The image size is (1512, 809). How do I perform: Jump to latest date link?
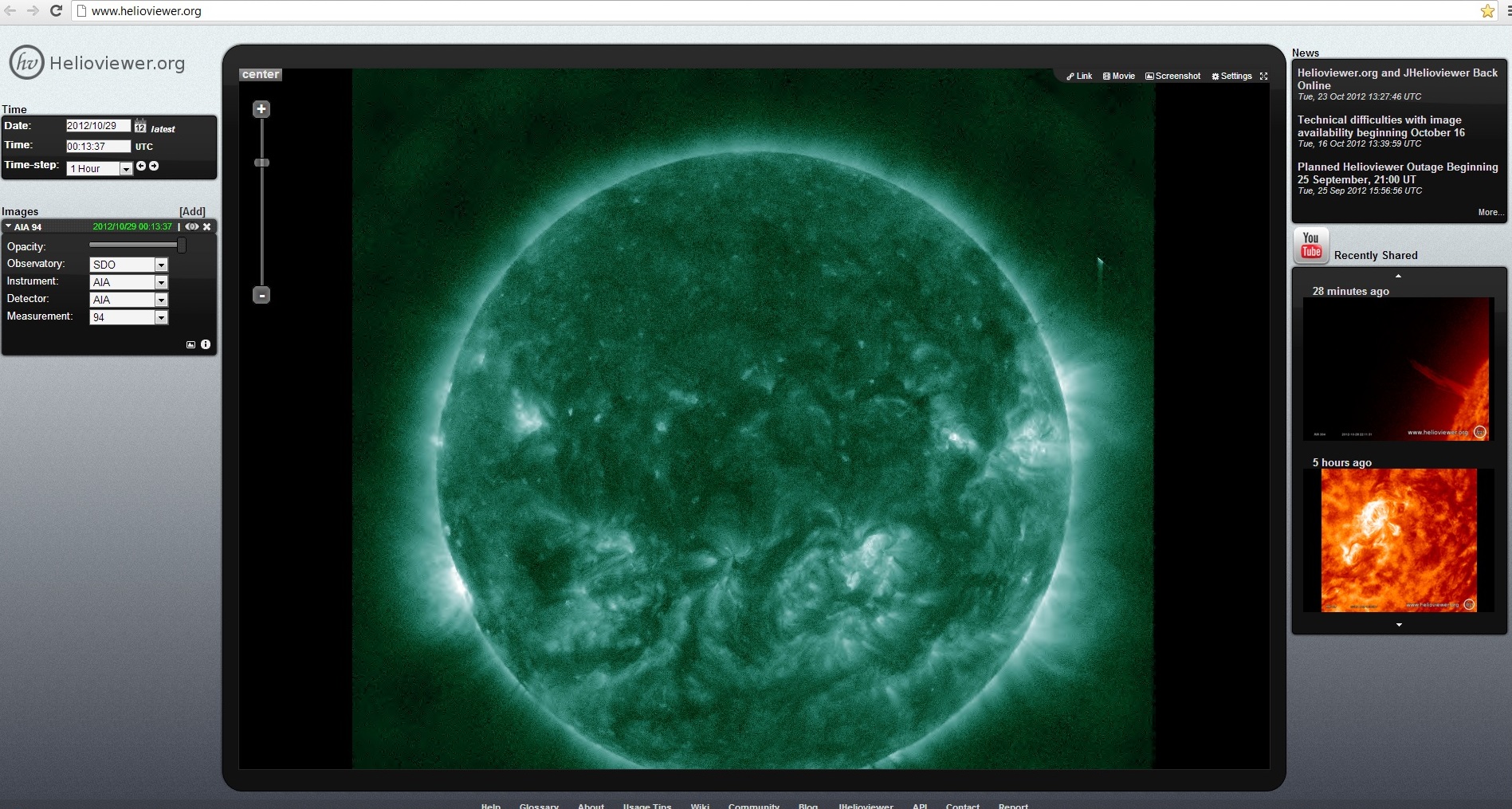[163, 129]
